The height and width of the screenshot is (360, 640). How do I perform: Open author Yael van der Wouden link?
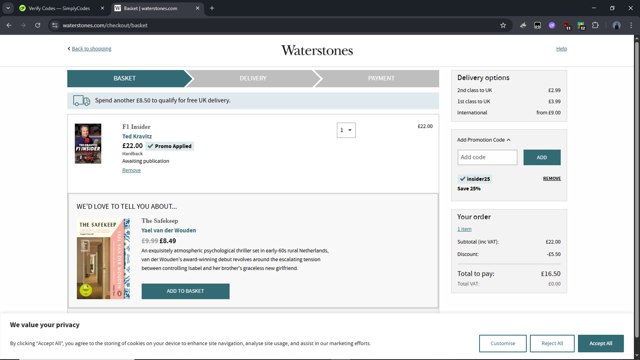[x=169, y=230]
